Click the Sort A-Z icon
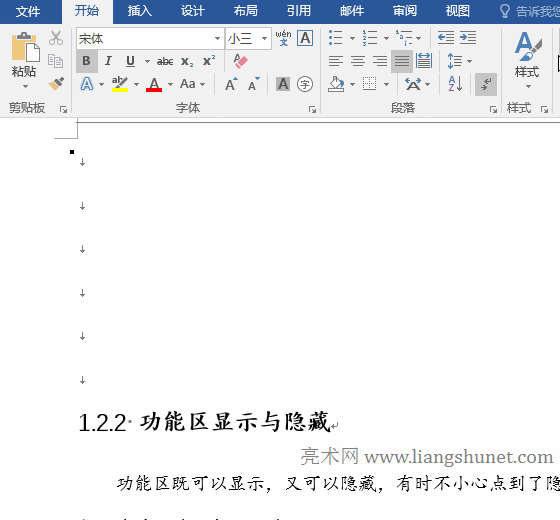560x520 pixels. [x=455, y=84]
